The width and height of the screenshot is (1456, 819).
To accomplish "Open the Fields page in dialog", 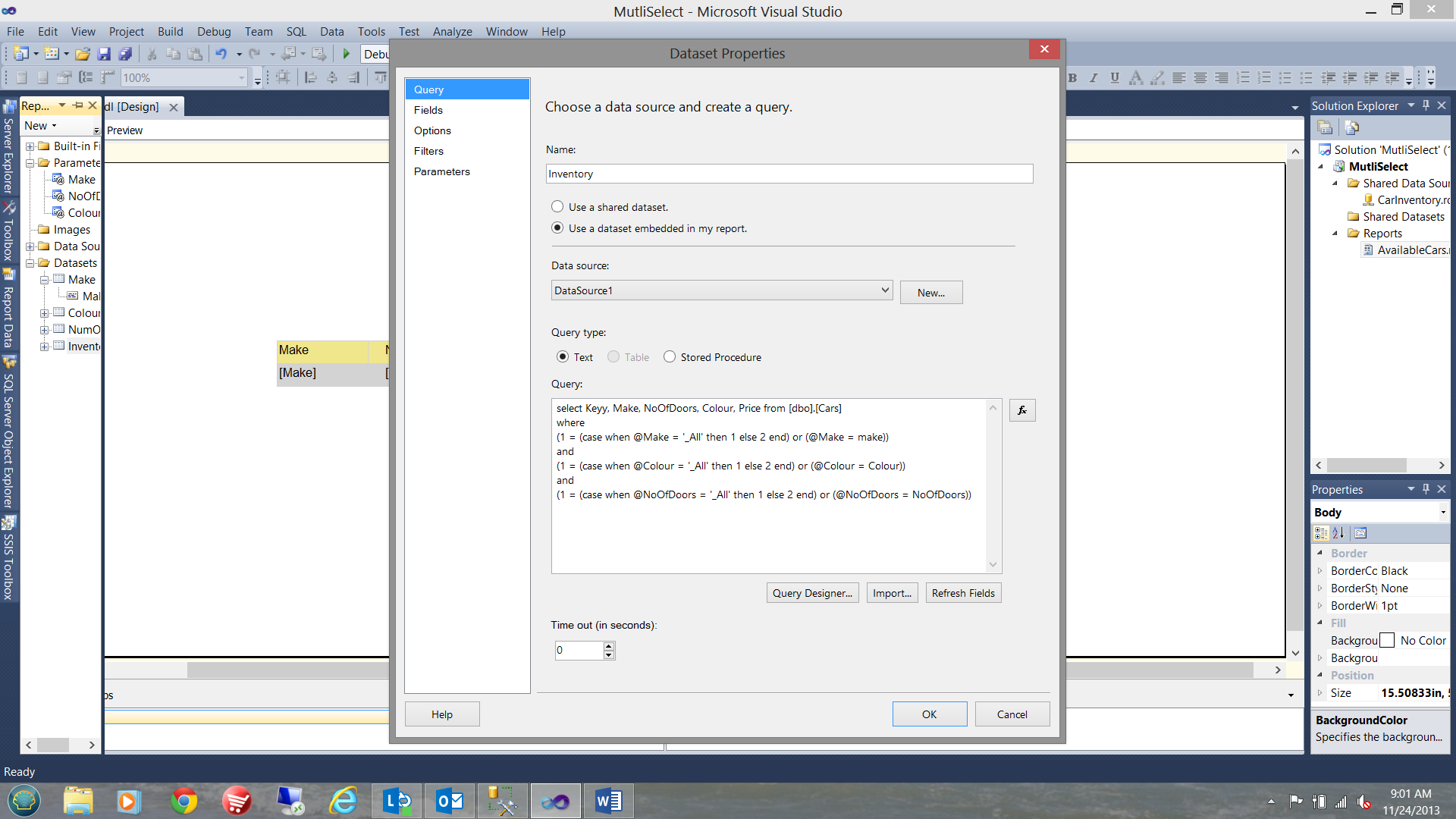I will (428, 110).
